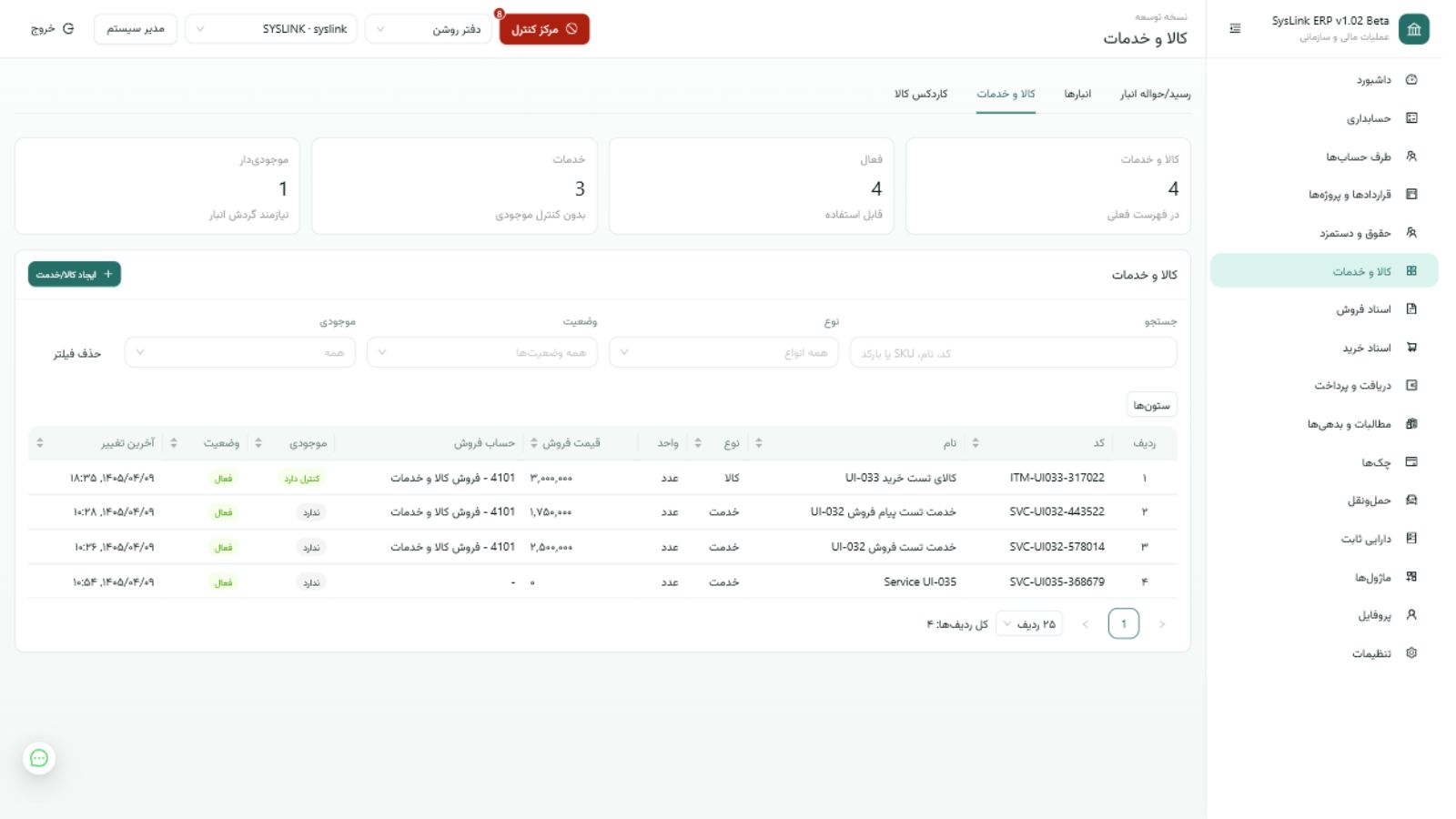Open the دفتر روشن ledger dropdown
The image size is (1456, 819).
(x=429, y=29)
